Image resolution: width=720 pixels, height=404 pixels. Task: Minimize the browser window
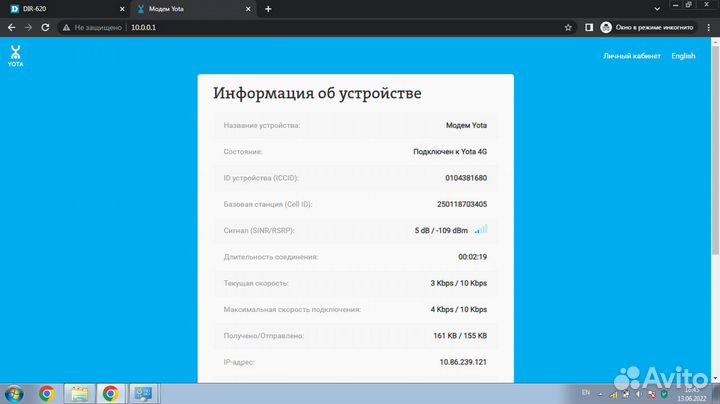pyautogui.click(x=675, y=5)
